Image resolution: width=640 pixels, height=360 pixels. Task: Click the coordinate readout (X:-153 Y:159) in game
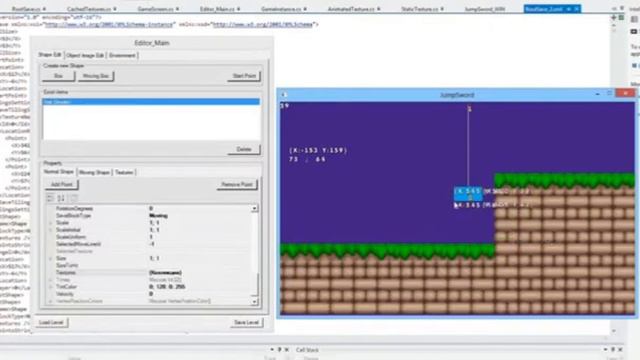point(318,150)
